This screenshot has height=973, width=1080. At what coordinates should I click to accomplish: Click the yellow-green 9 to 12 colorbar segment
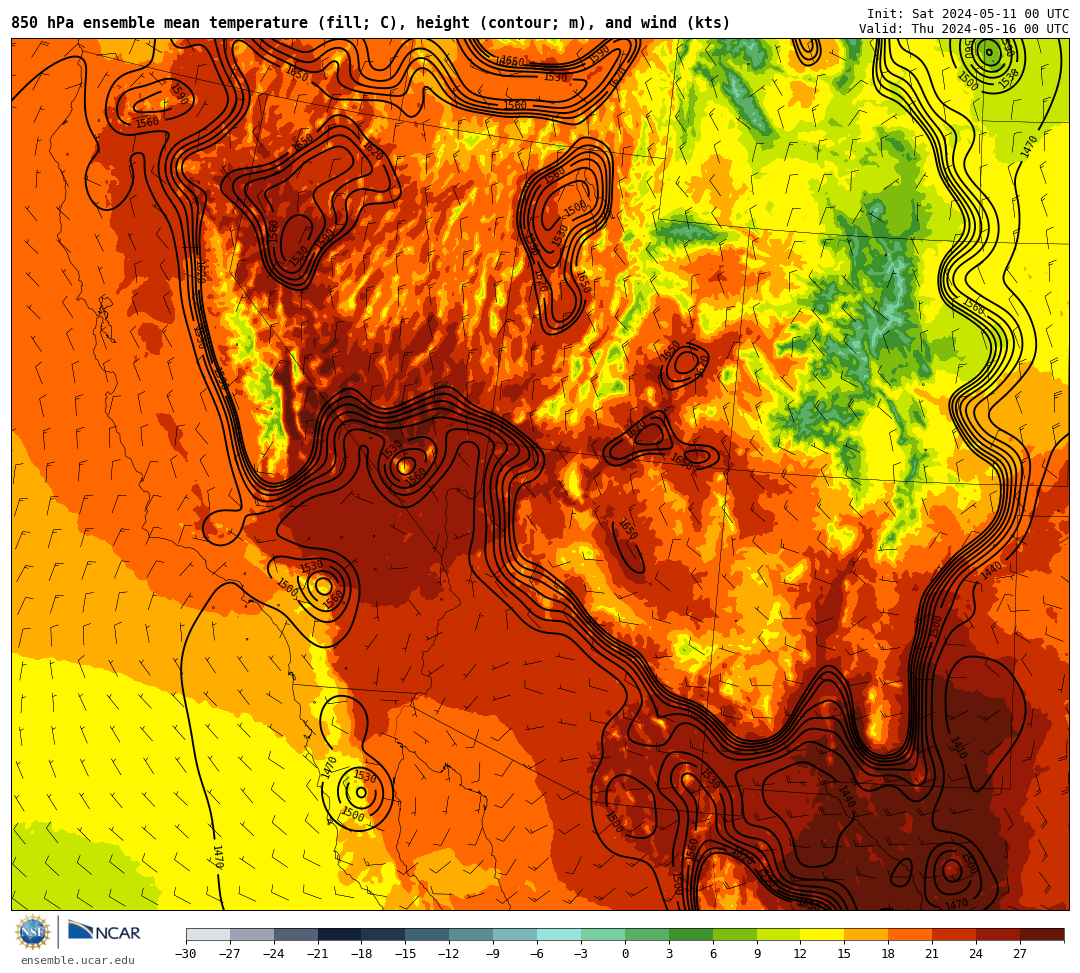pos(778,934)
